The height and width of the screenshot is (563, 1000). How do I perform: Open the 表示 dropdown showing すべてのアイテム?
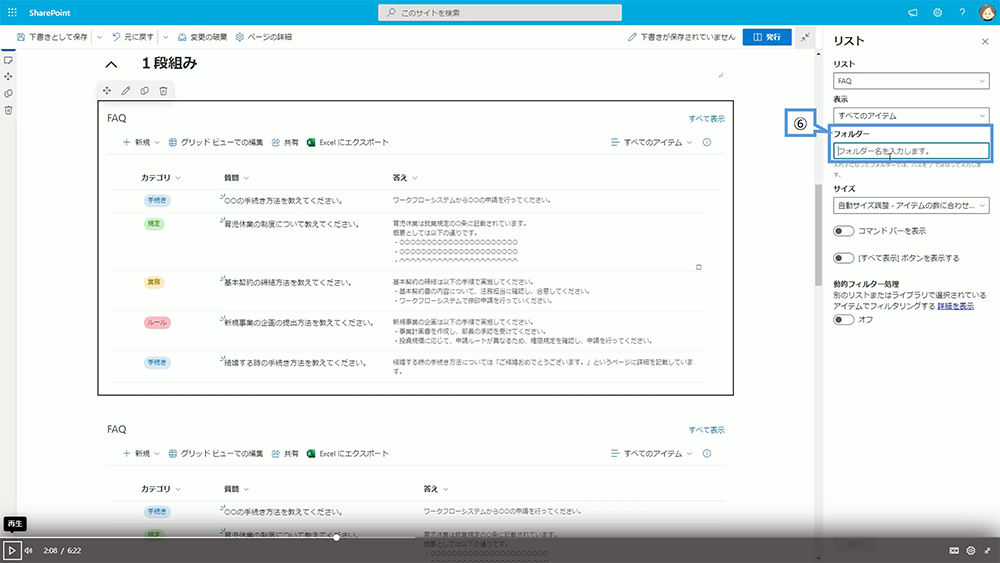[911, 115]
